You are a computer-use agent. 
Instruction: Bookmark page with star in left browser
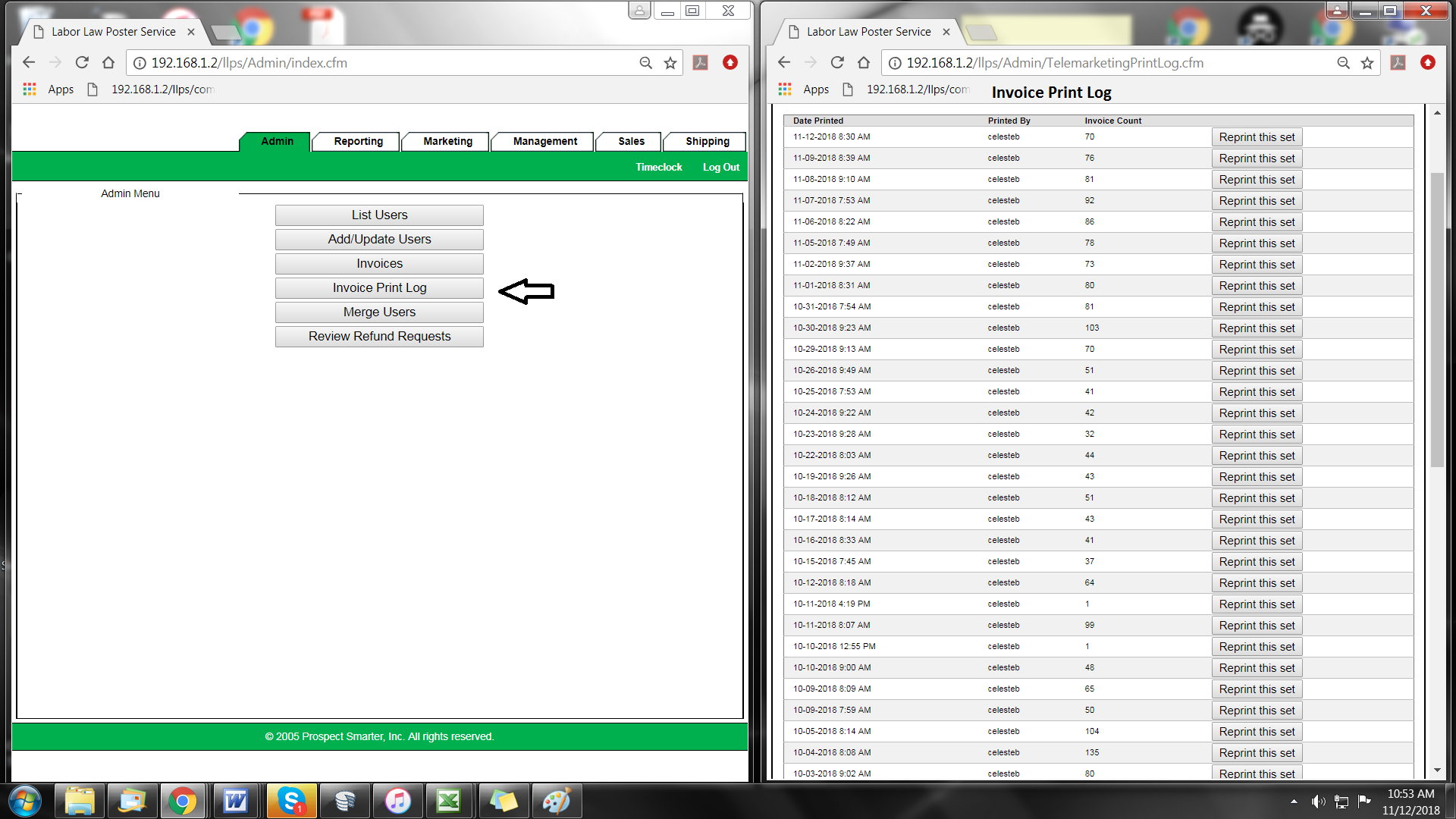tap(670, 63)
